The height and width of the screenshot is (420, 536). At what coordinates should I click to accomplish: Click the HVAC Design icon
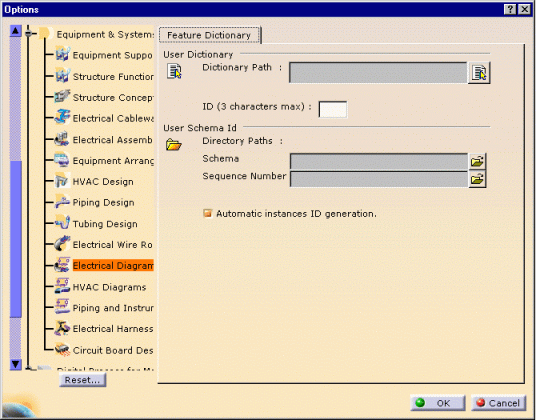pyautogui.click(x=63, y=181)
